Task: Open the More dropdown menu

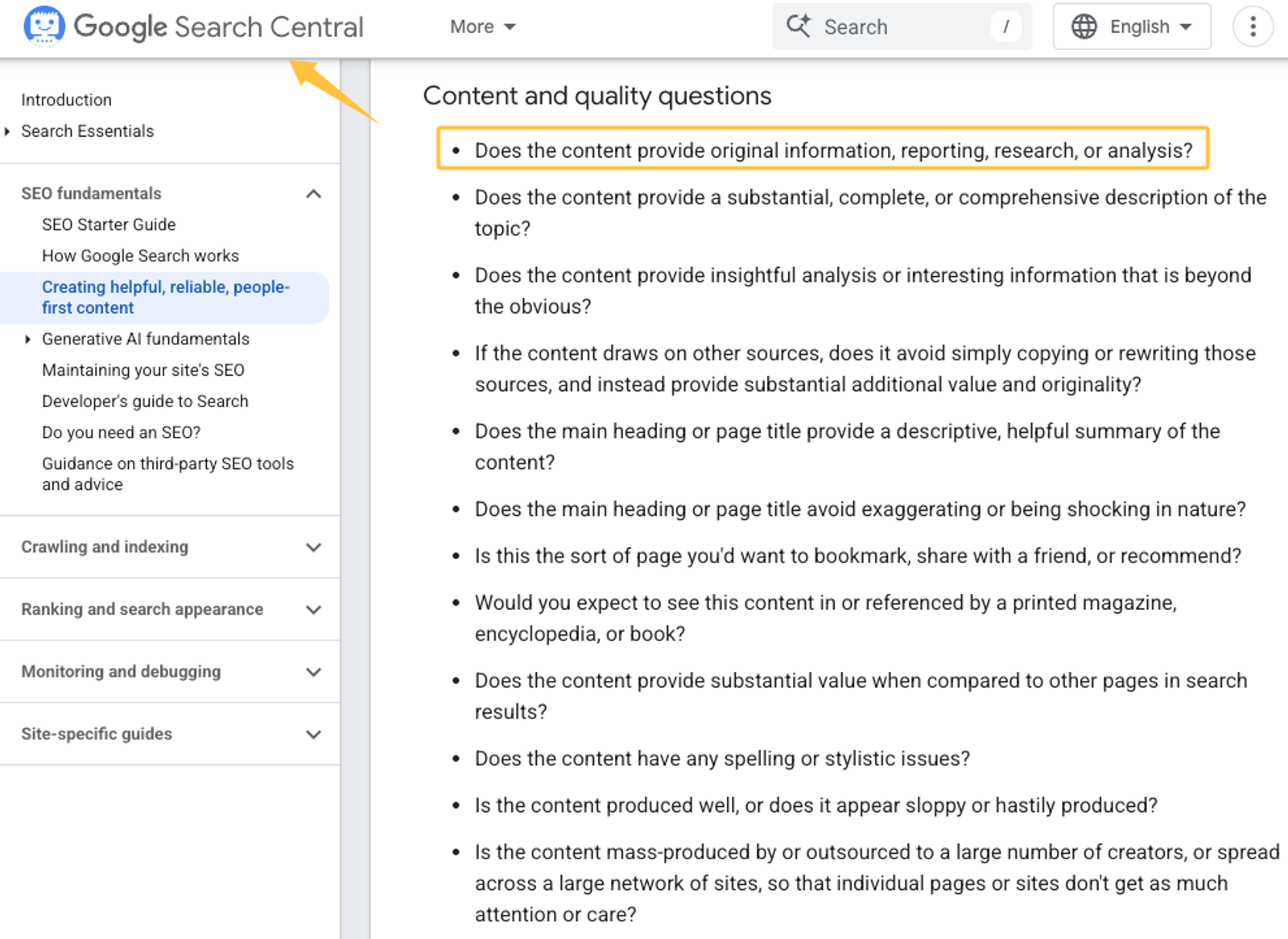Action: pyautogui.click(x=482, y=27)
